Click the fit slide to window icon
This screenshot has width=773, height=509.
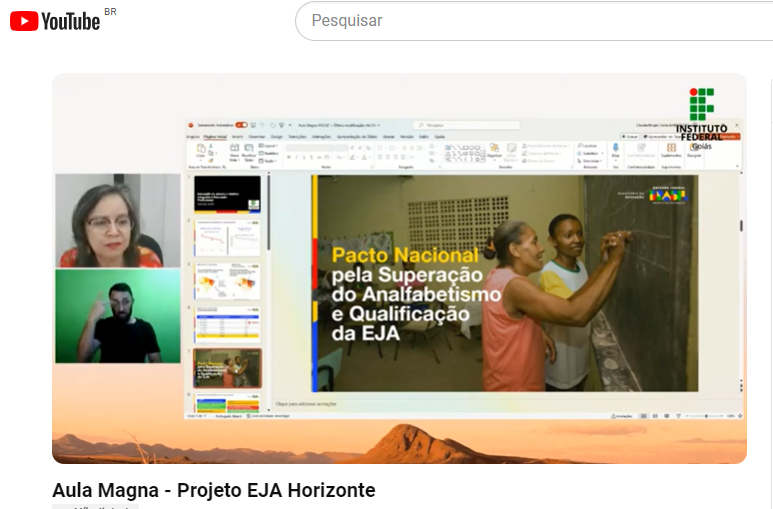click(x=739, y=415)
